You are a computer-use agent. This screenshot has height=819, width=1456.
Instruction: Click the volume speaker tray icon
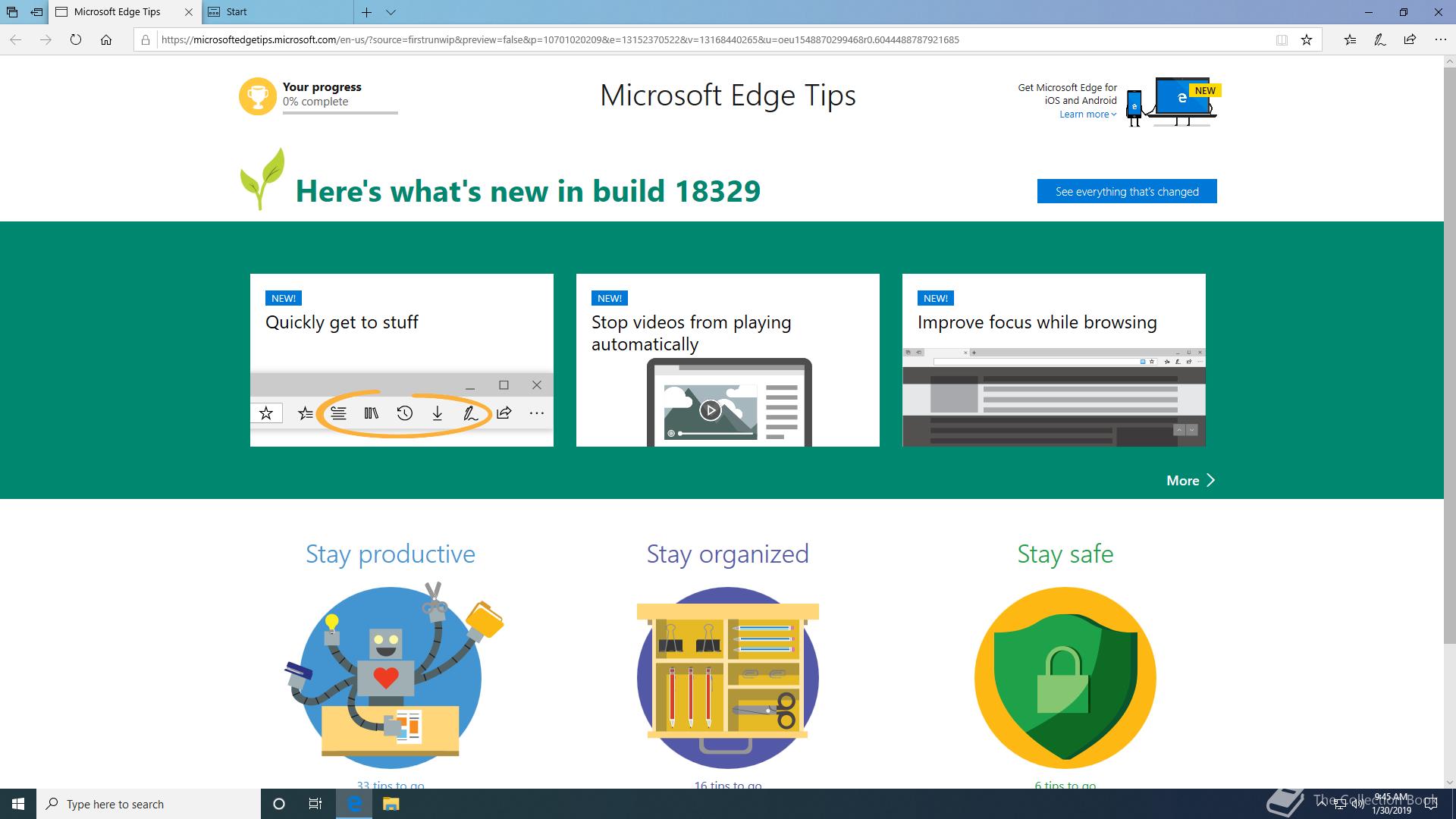tap(1357, 804)
